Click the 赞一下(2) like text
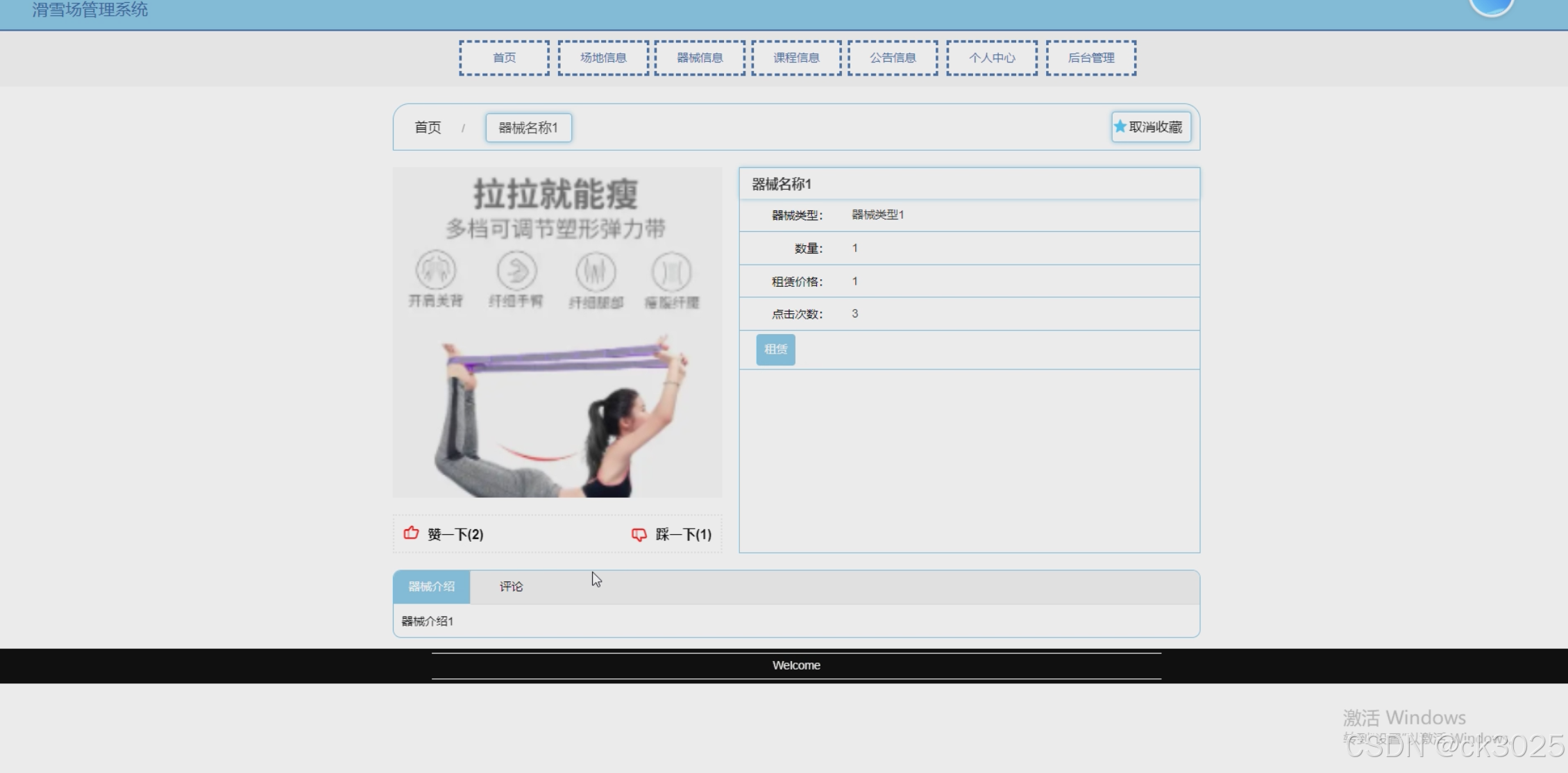 (455, 534)
